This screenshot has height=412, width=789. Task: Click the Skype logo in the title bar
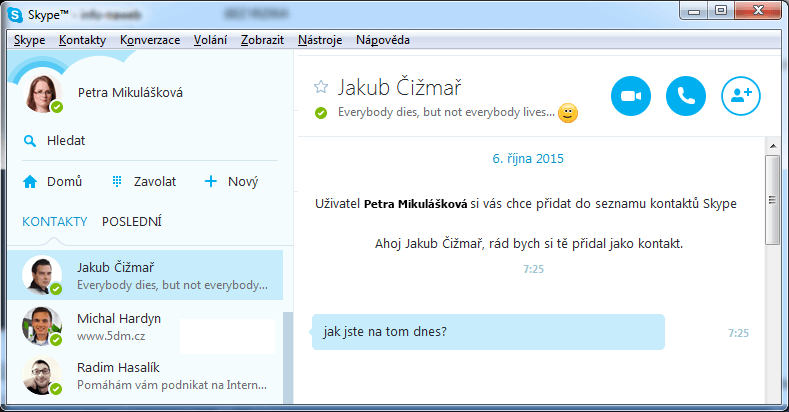pyautogui.click(x=16, y=15)
